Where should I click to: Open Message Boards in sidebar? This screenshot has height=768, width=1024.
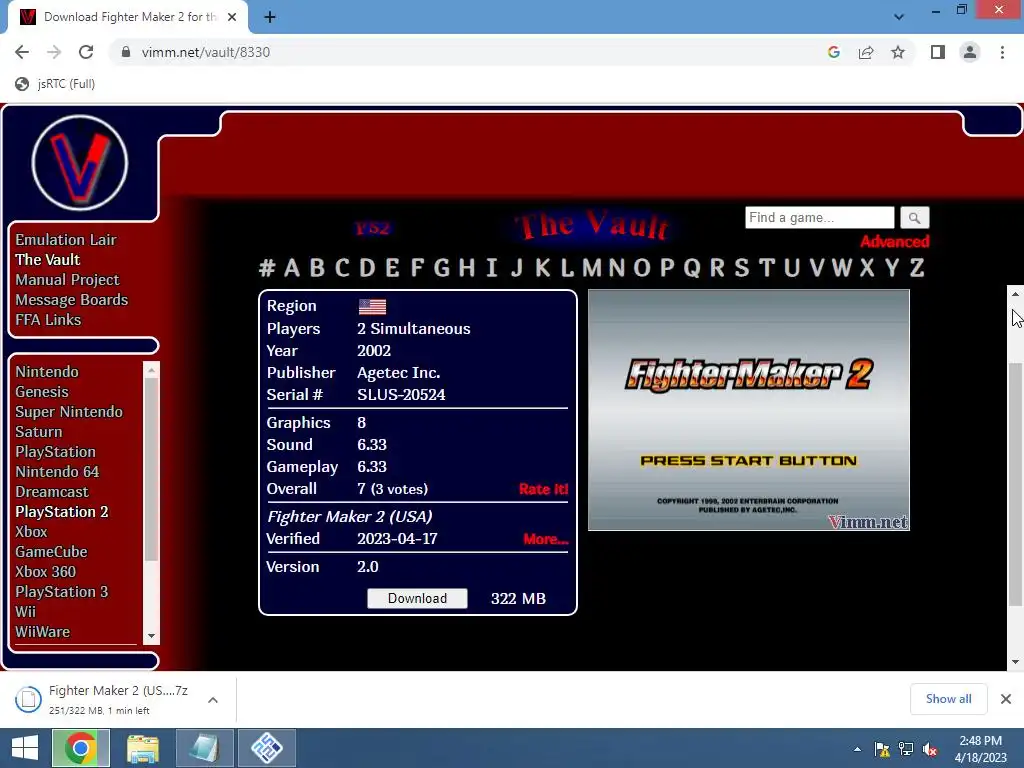[x=72, y=300]
